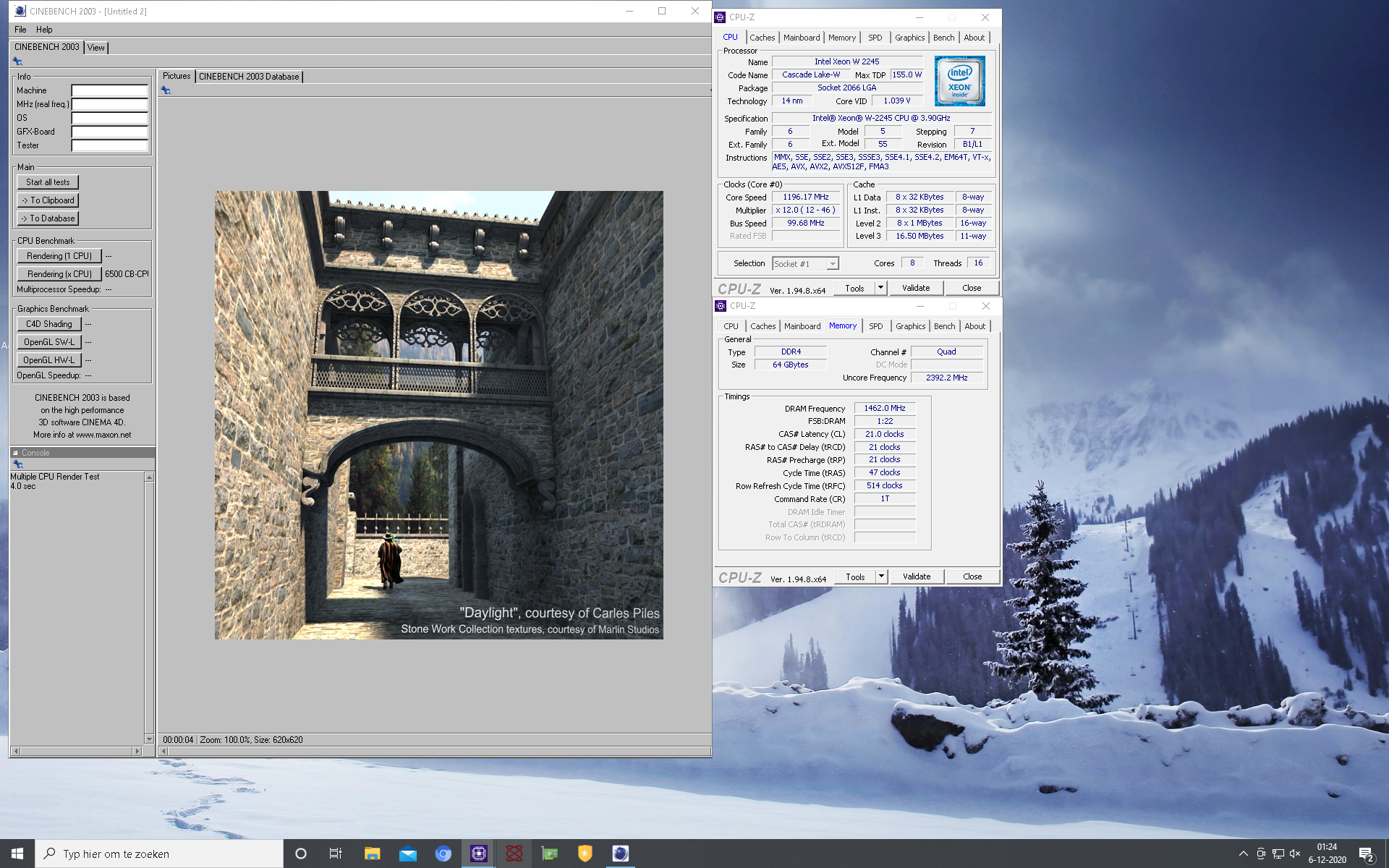The width and height of the screenshot is (1389, 868).
Task: Click the Tools button in lower CPU-Z window
Action: [x=855, y=576]
